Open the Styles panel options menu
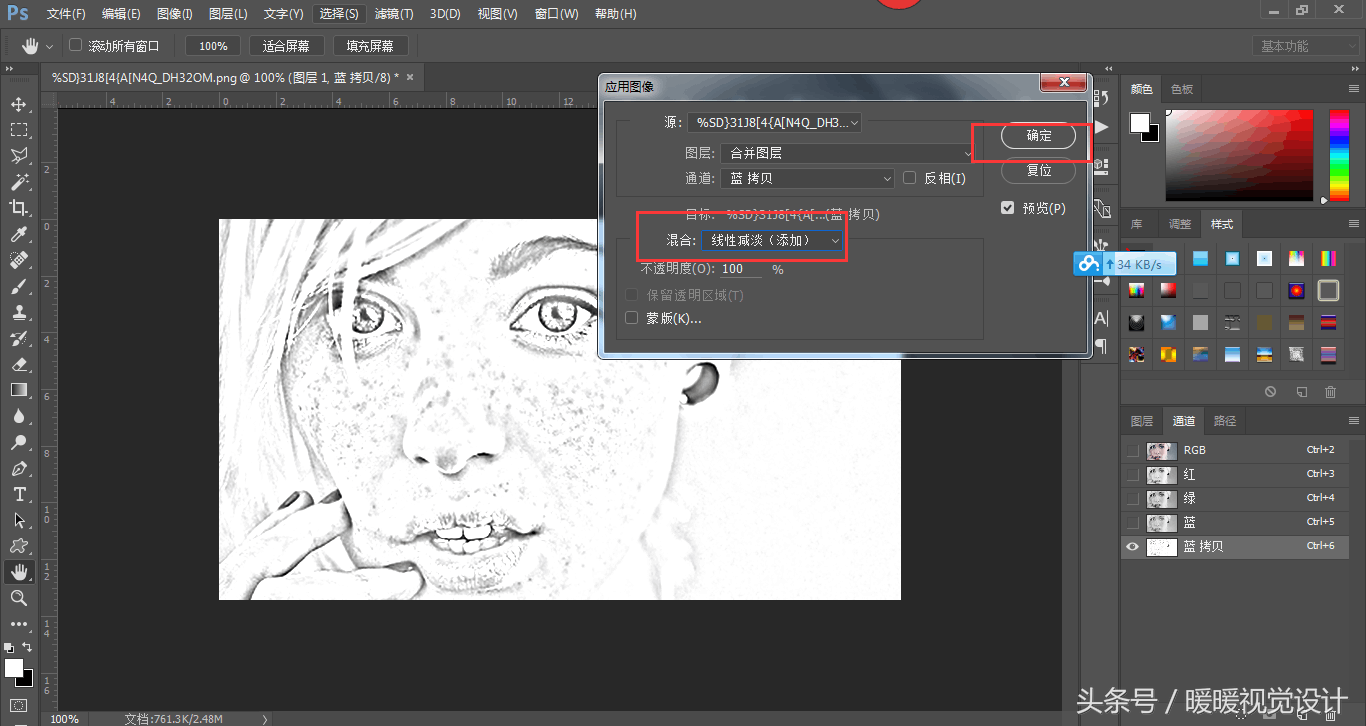This screenshot has height=726, width=1366. pyautogui.click(x=1354, y=224)
